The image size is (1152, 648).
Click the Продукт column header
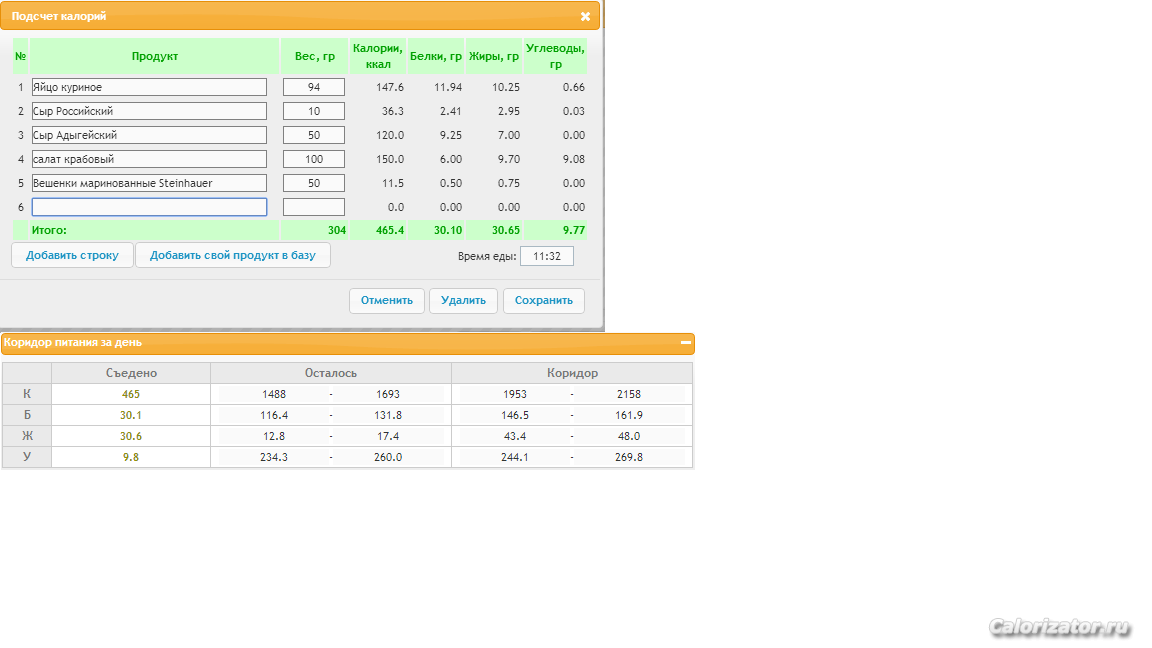(x=154, y=56)
